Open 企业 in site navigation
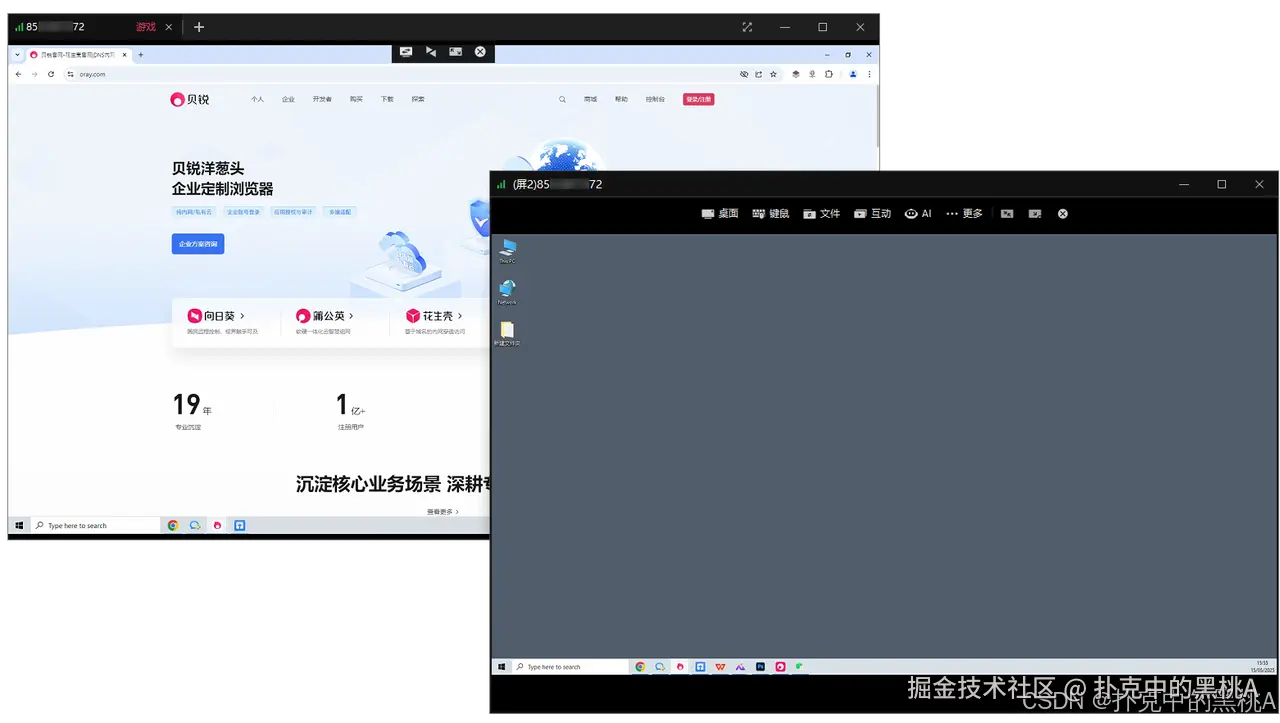Viewport: 1280px width, 723px height. [x=288, y=99]
